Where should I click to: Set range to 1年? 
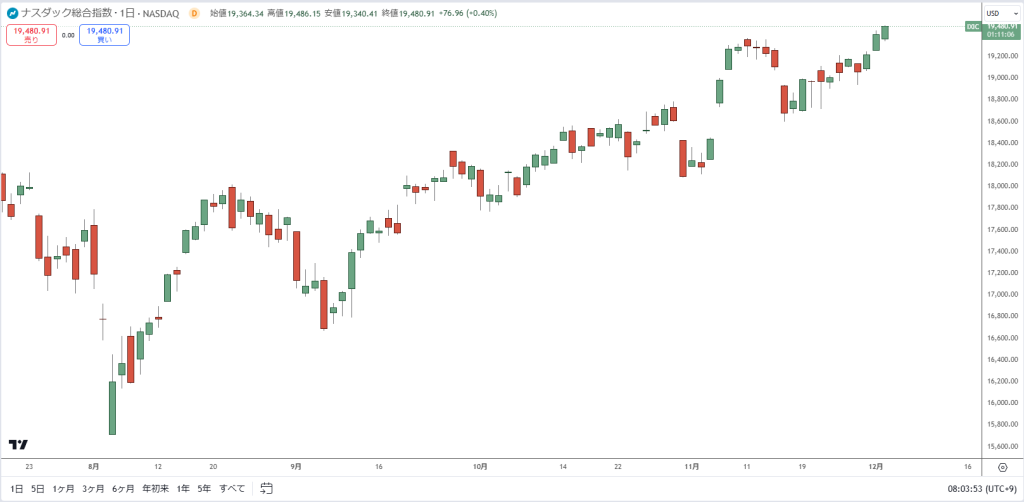(x=184, y=488)
